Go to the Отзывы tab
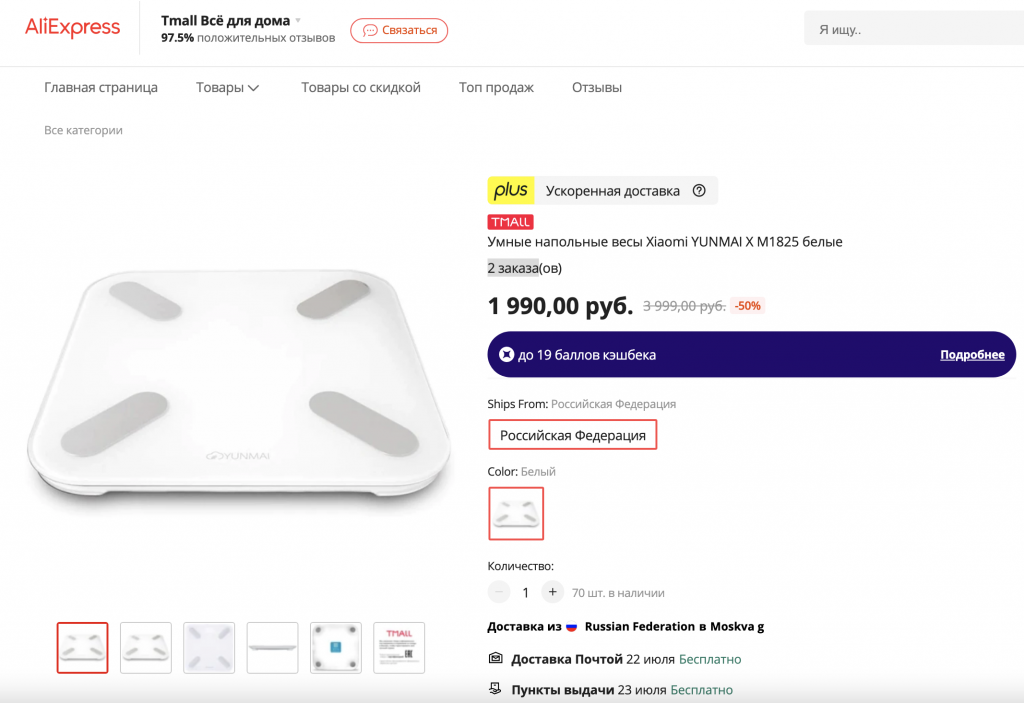Image resolution: width=1024 pixels, height=703 pixels. (x=597, y=88)
